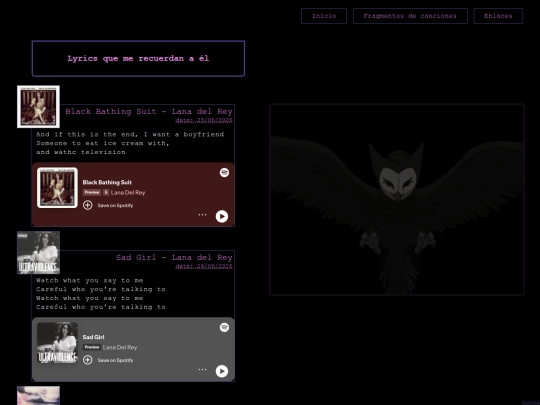Click the Blue Banisters album thumbnail above first post

click(x=38, y=107)
